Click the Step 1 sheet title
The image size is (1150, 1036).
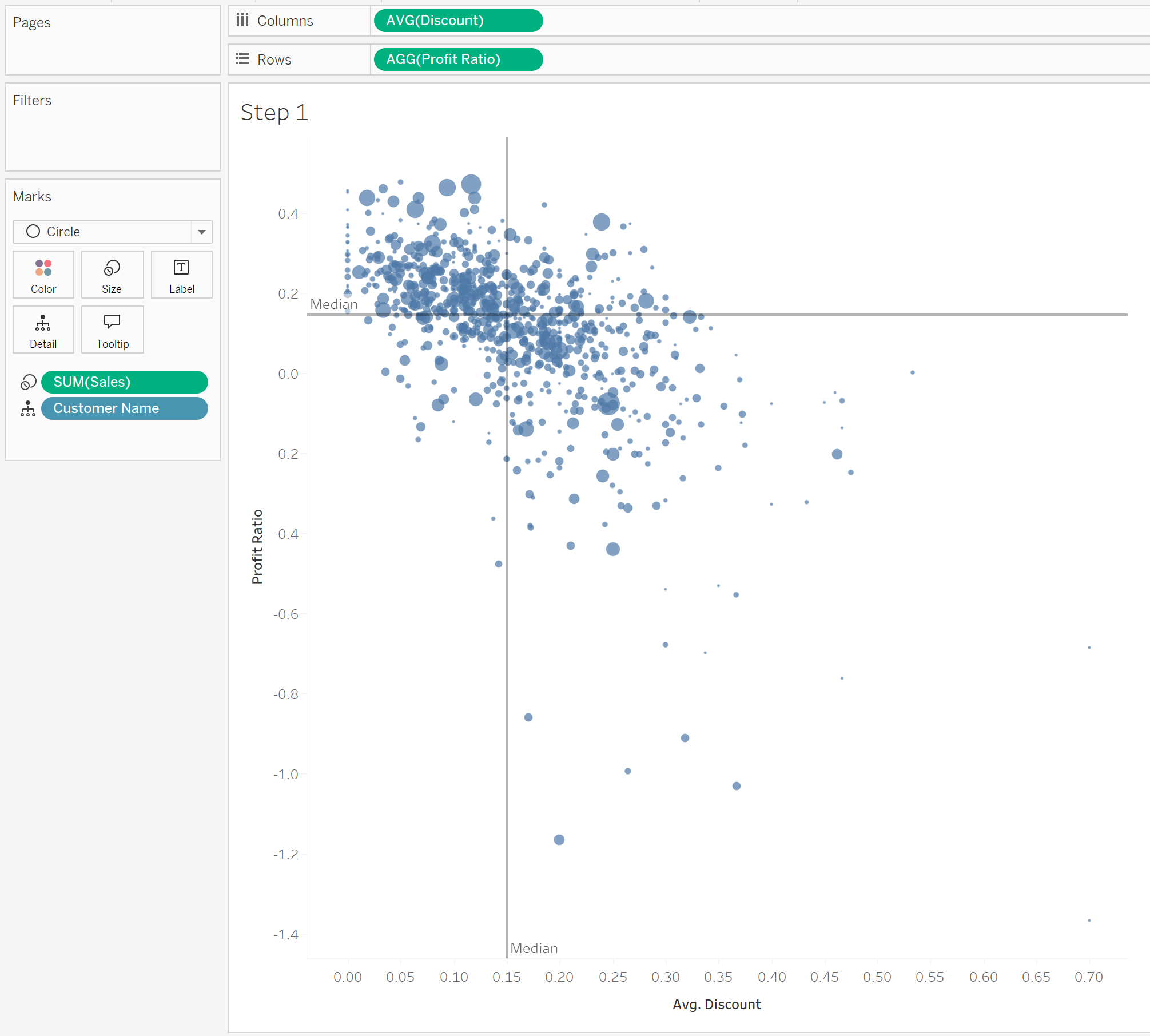click(274, 113)
